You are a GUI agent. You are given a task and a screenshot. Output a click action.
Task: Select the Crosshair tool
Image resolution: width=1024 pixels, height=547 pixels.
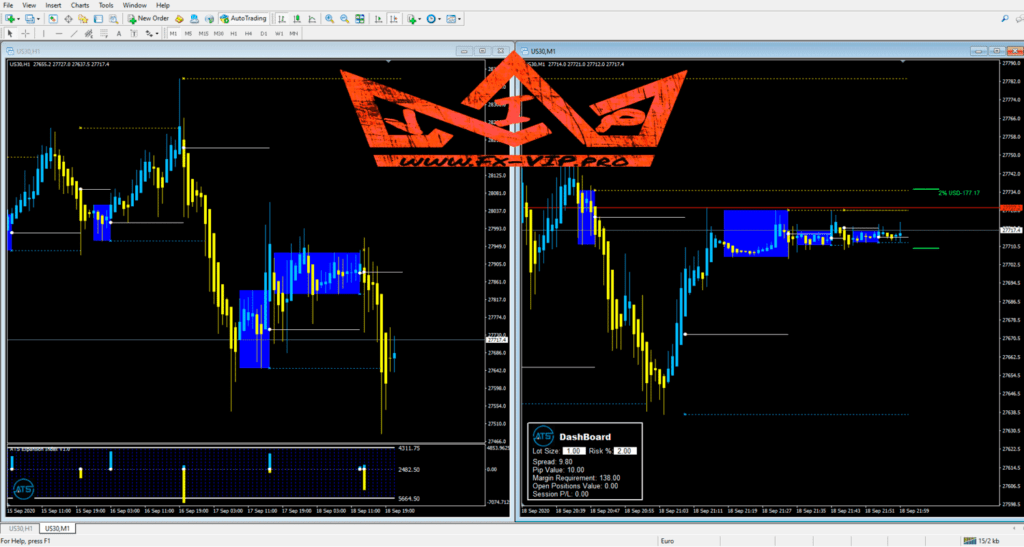point(25,33)
